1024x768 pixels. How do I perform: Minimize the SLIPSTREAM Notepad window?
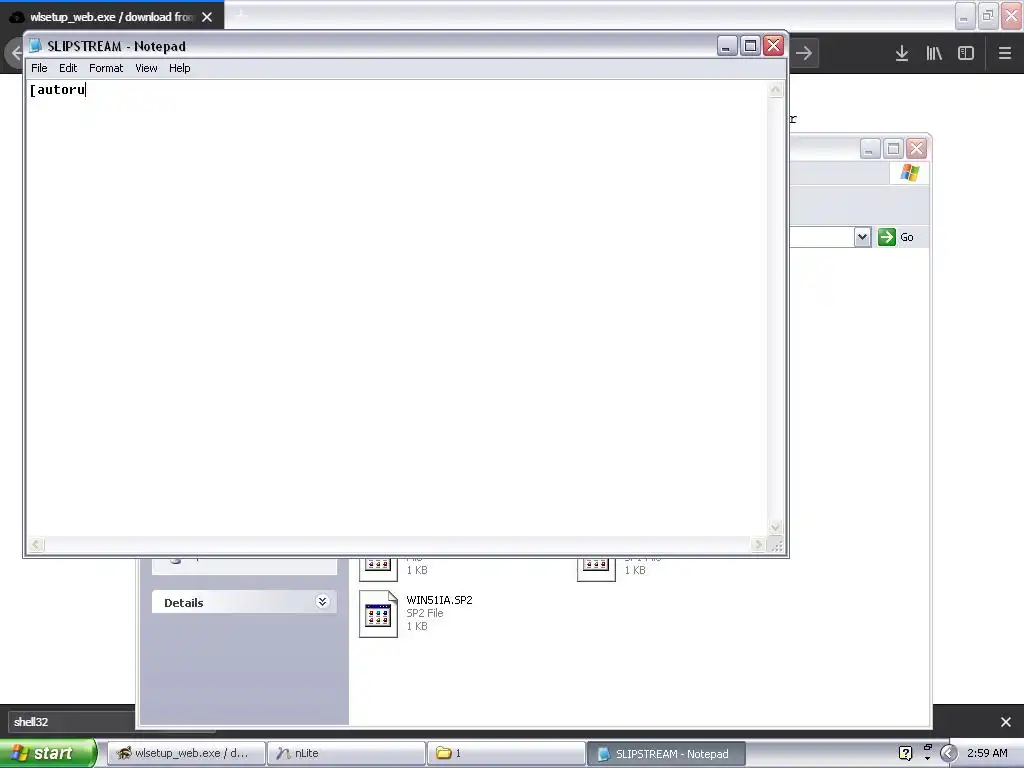coord(727,46)
